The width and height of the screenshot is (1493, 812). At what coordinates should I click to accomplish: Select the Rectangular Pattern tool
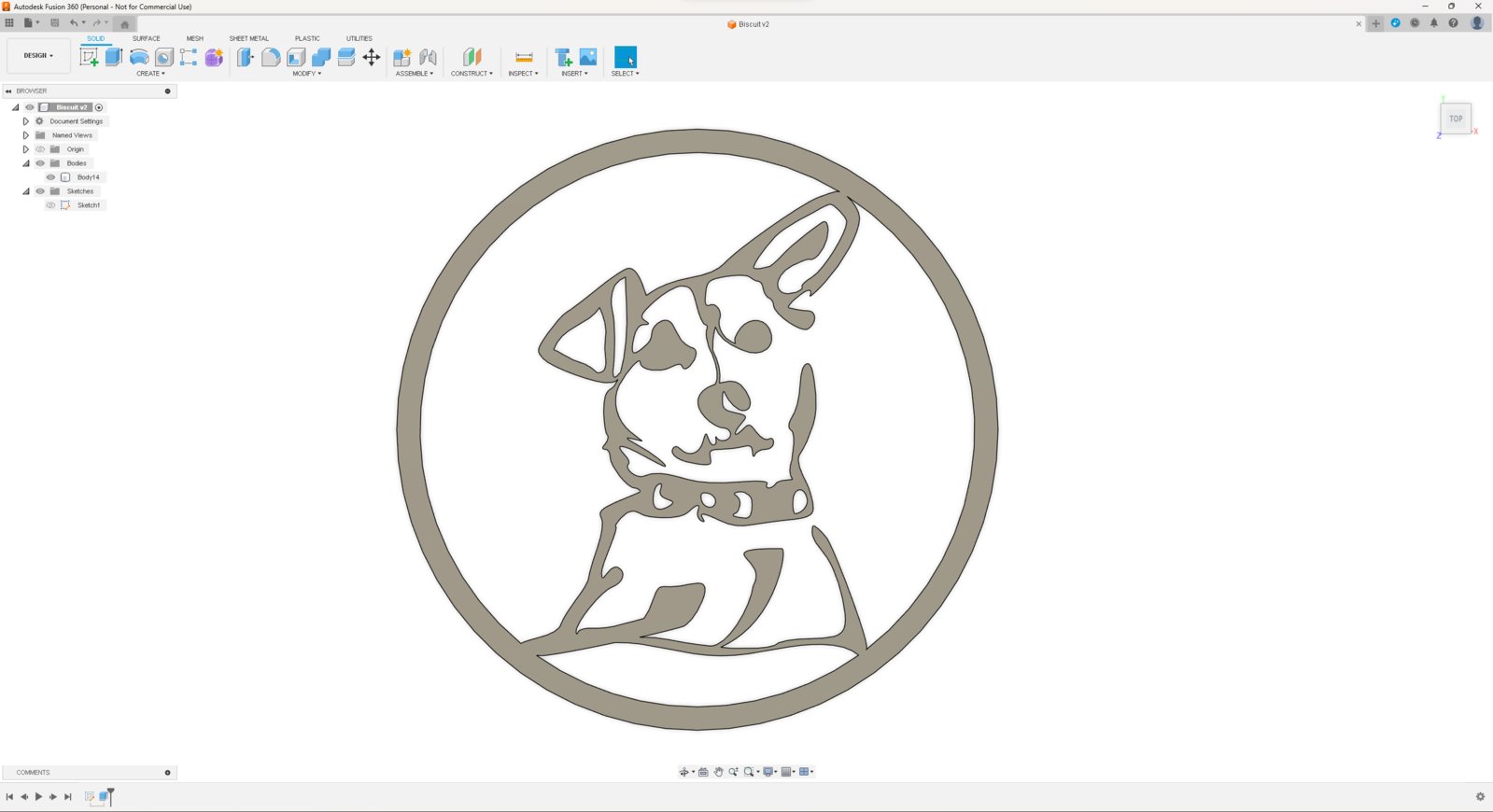click(189, 57)
